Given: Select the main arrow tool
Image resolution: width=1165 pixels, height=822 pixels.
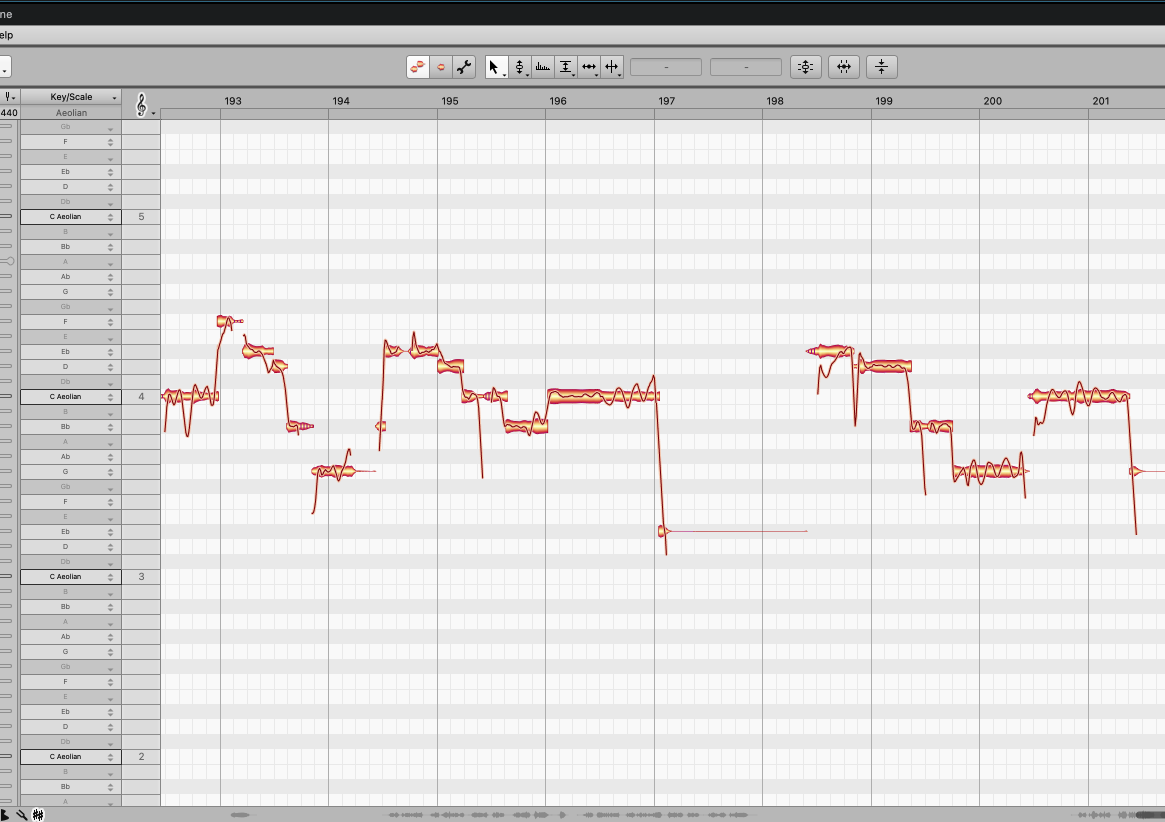Looking at the screenshot, I should pos(493,67).
